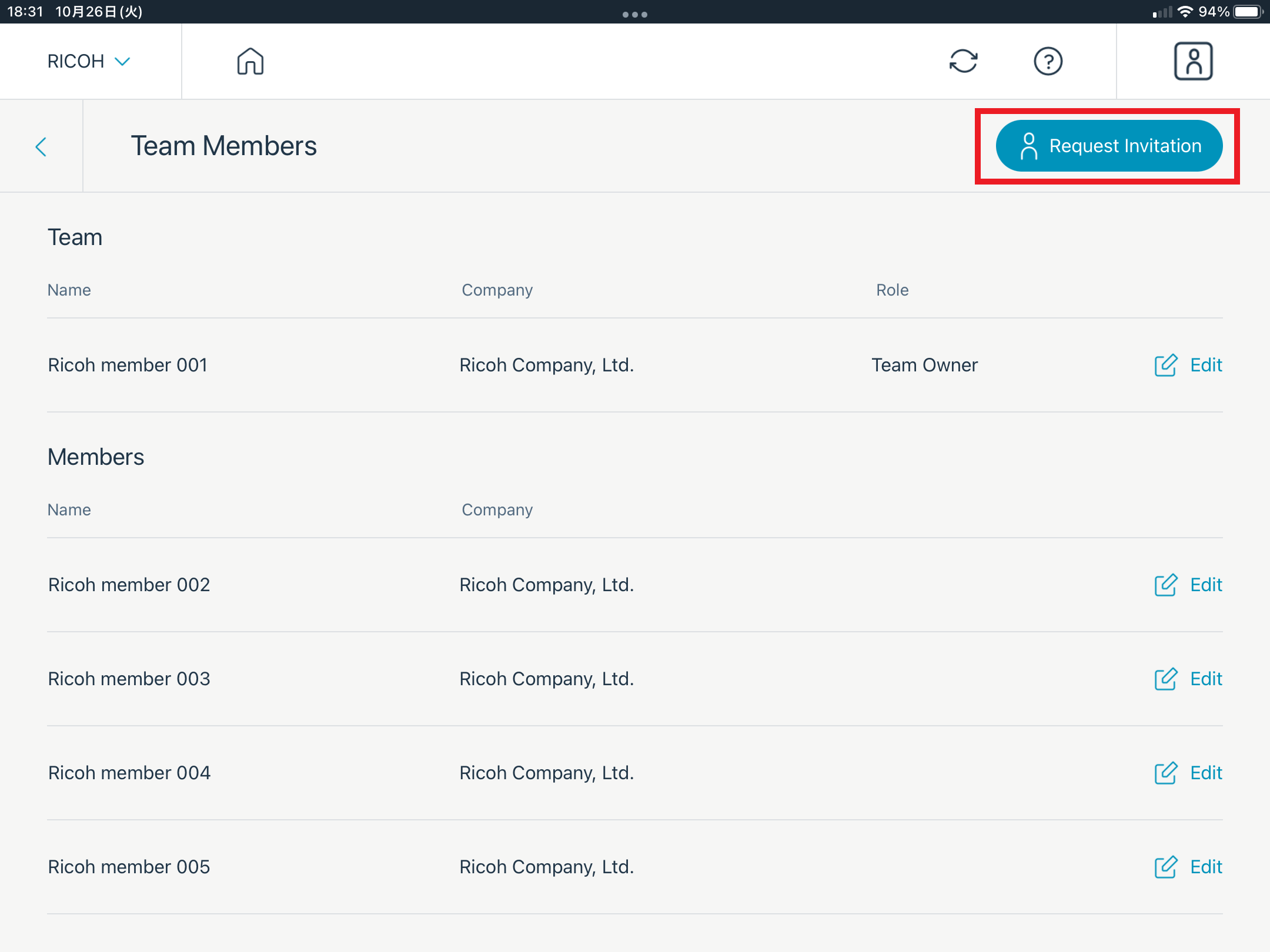Tap the three-dot multitasking indicator
This screenshot has width=1270, height=952.
(635, 14)
